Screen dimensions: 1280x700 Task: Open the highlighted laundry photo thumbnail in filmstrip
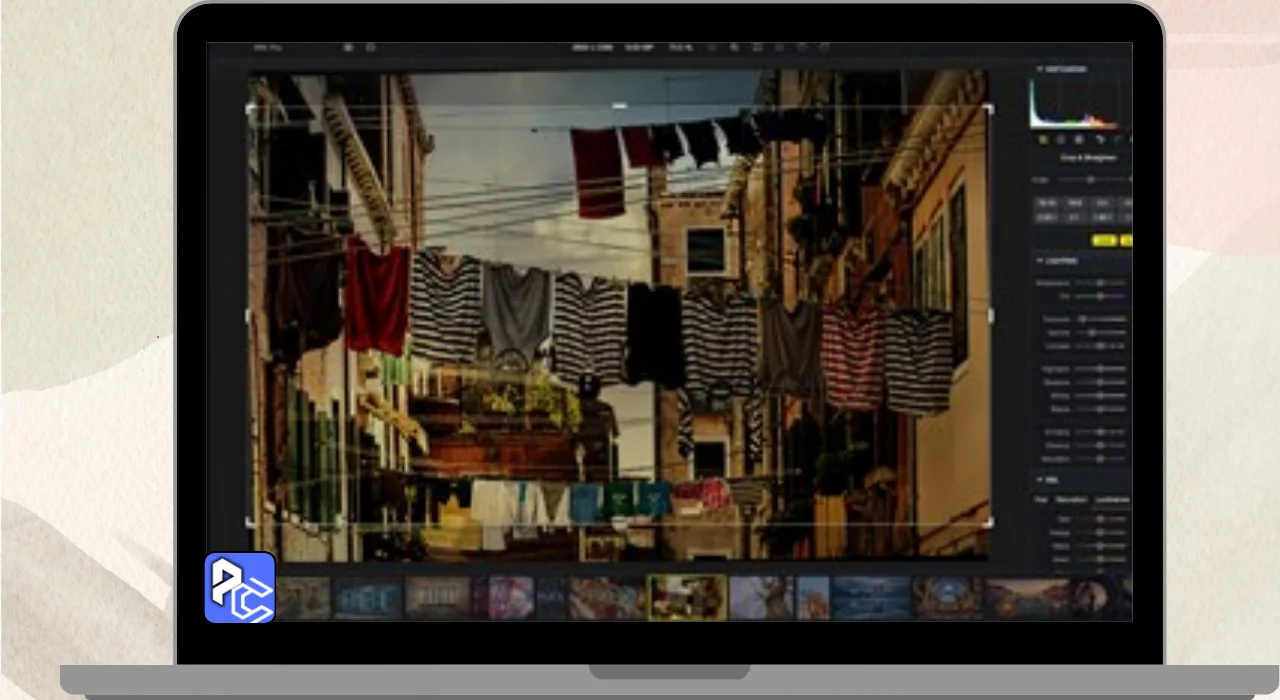pyautogui.click(x=687, y=597)
